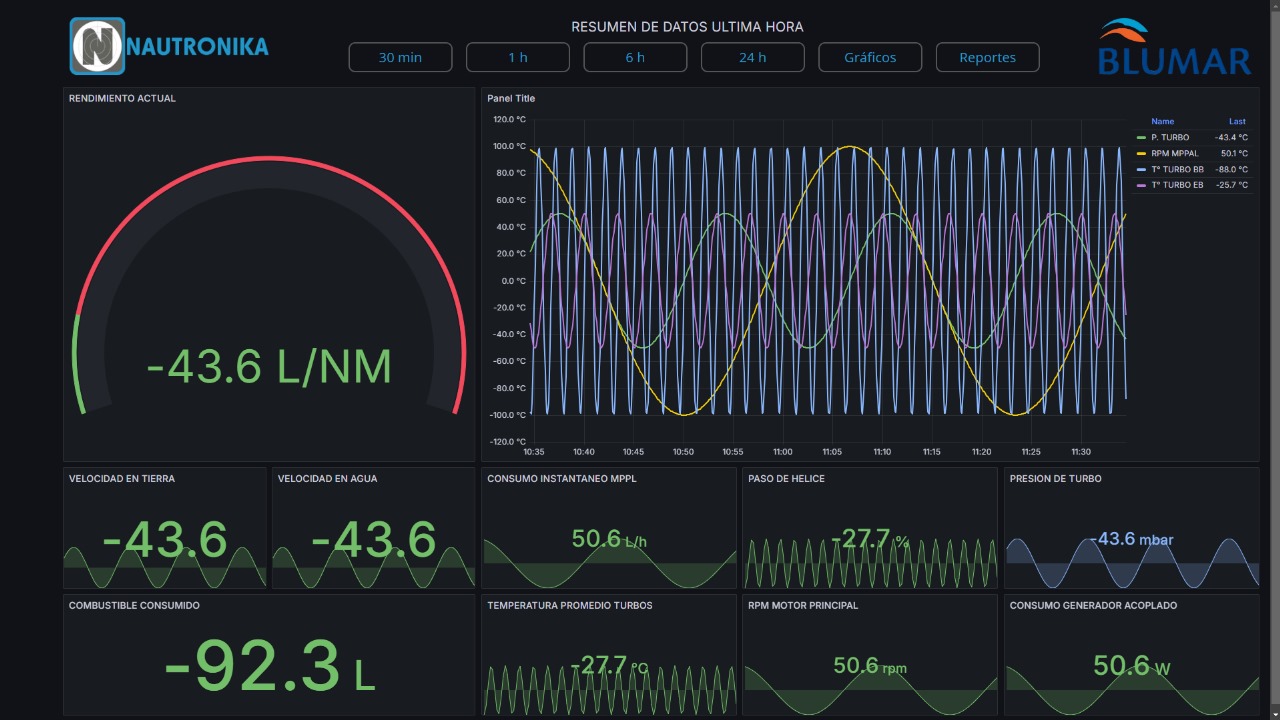Switch to the 24 h range
Image resolution: width=1280 pixels, height=720 pixels.
[752, 57]
